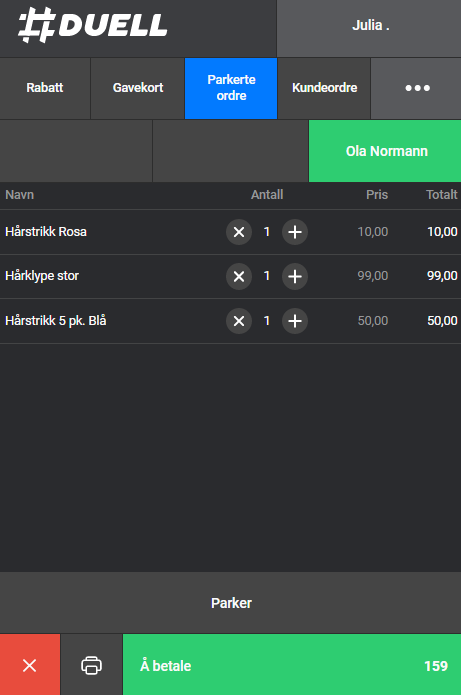Add one more Hårklype stor

(295, 277)
